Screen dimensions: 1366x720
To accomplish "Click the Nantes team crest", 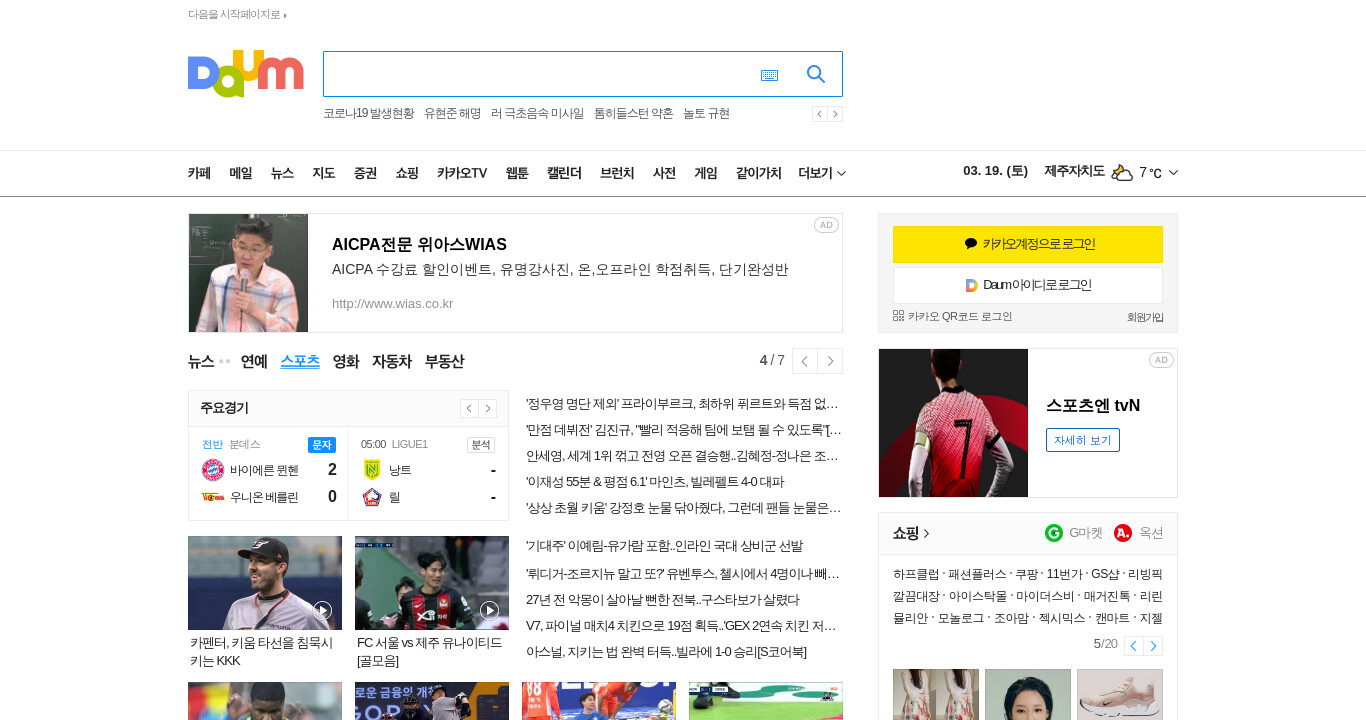I will (372, 470).
